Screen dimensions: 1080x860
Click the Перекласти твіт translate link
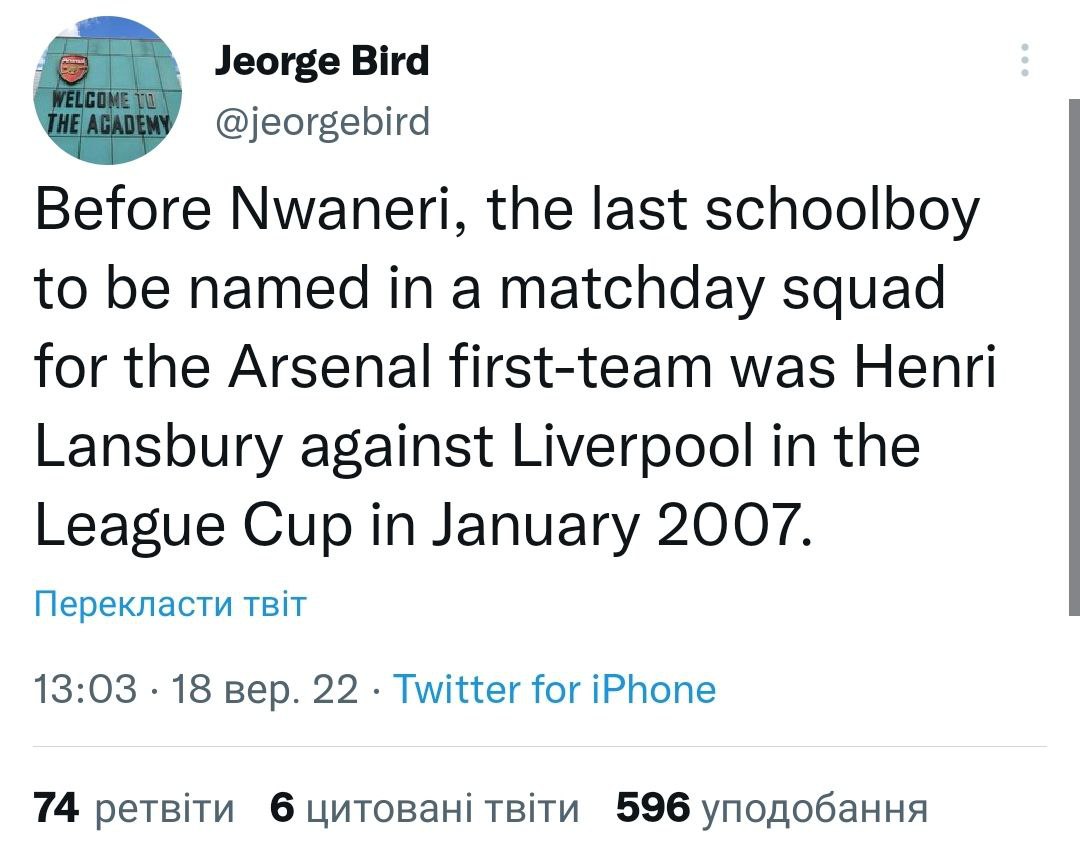169,604
